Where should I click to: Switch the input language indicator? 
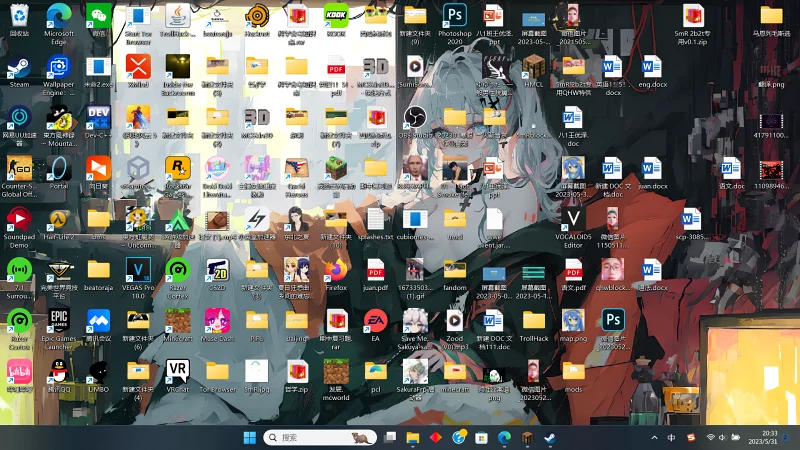[671, 438]
